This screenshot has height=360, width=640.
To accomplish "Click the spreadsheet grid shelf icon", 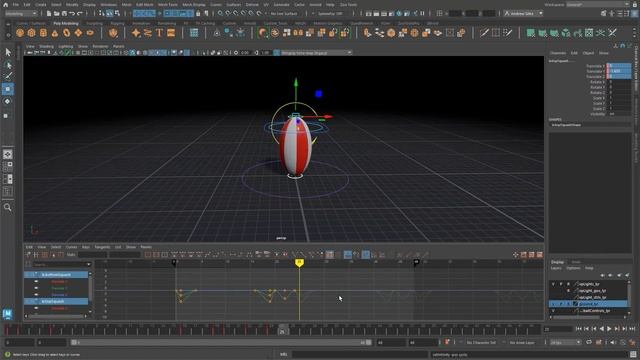I will coord(194,33).
